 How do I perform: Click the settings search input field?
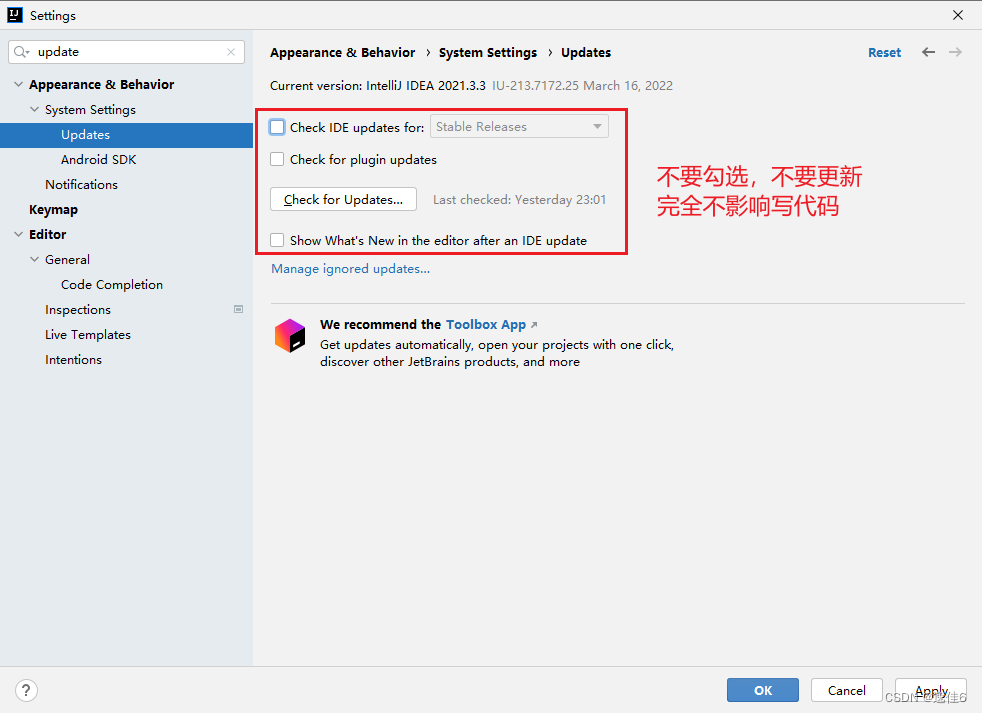(x=128, y=52)
